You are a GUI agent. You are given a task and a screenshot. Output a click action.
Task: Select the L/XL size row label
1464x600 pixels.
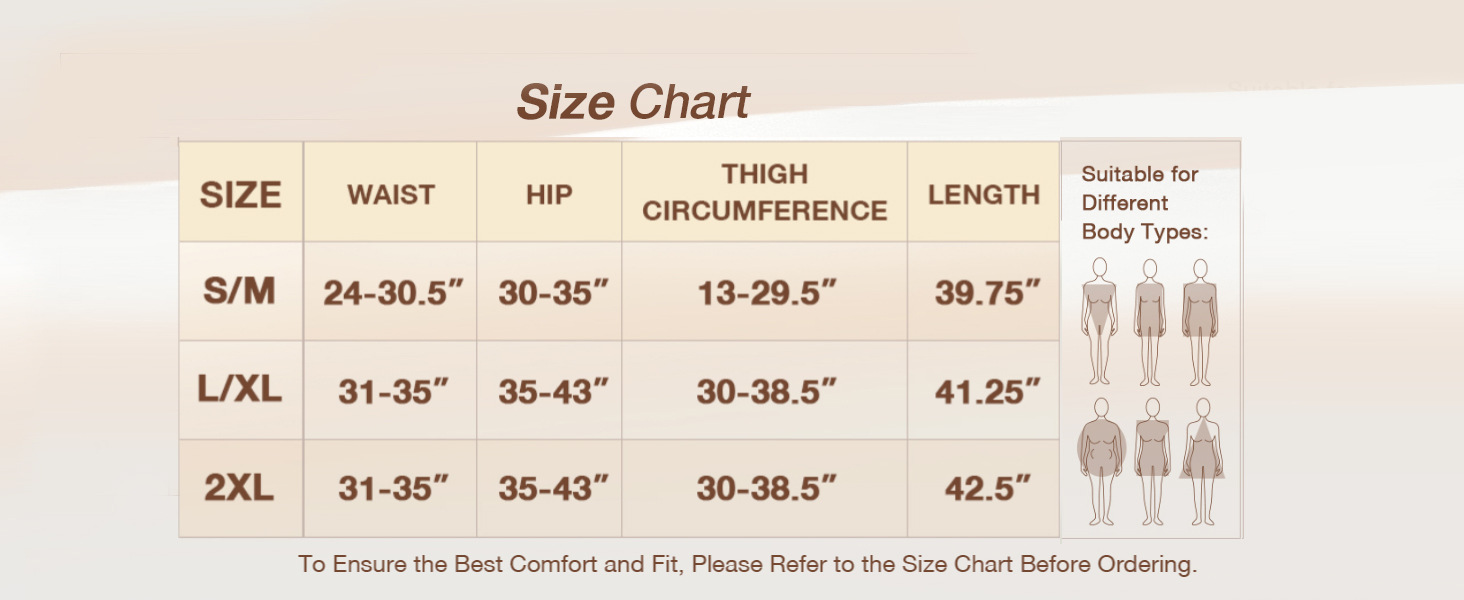point(240,390)
